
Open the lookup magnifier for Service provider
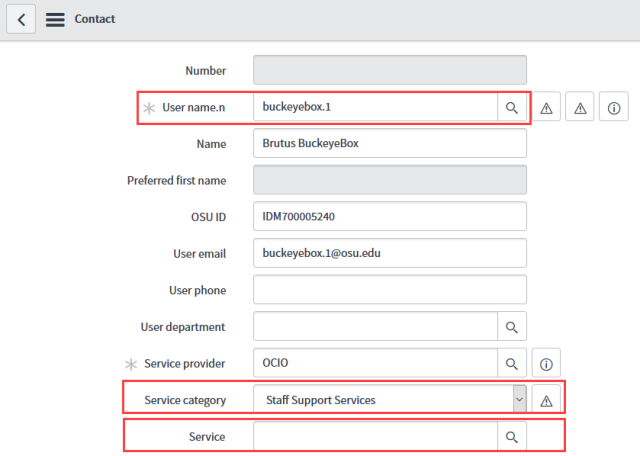coord(512,363)
